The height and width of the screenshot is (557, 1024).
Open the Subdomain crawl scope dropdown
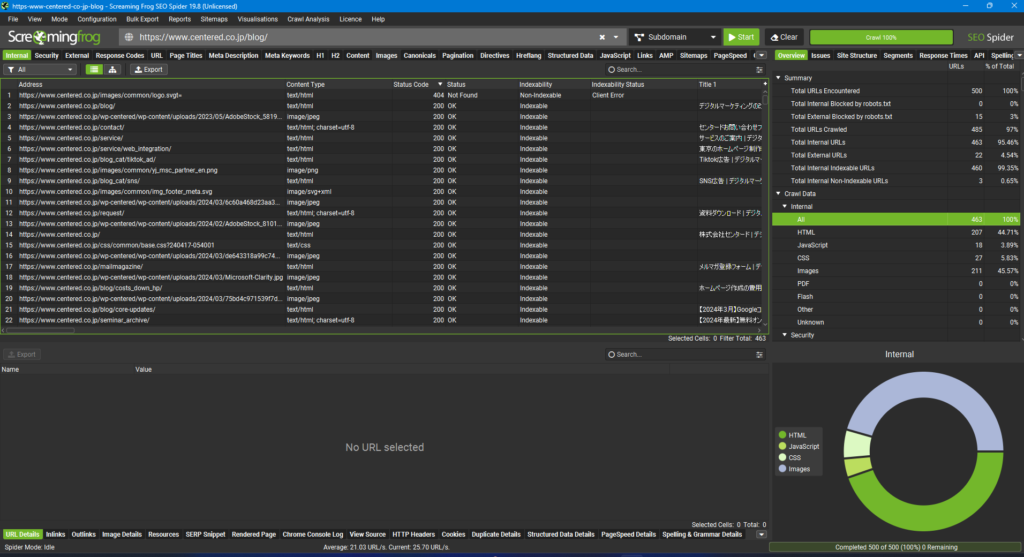click(675, 37)
